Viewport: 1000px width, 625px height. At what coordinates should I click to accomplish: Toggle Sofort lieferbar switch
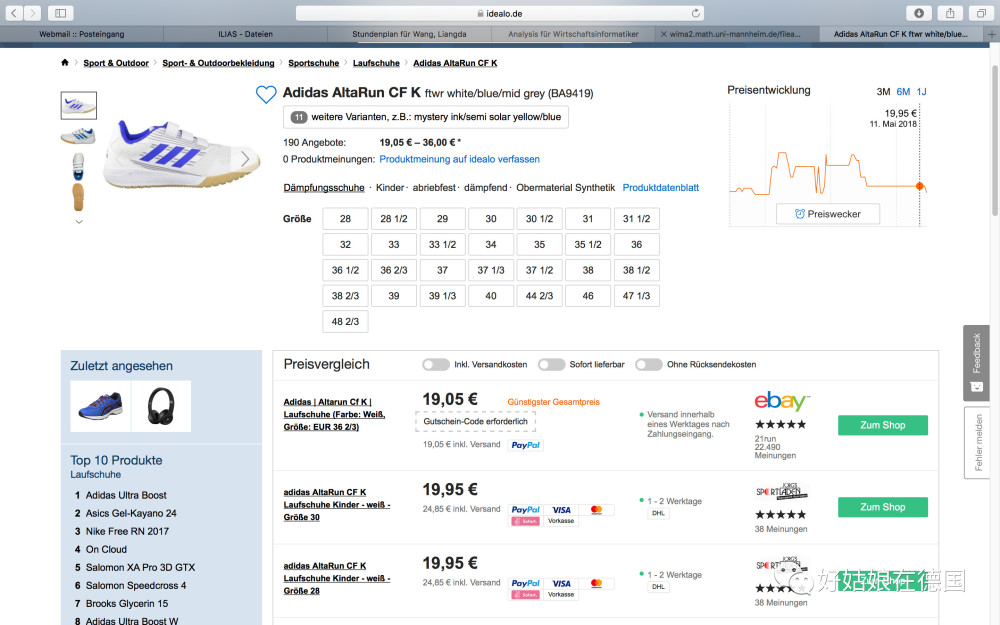point(551,364)
